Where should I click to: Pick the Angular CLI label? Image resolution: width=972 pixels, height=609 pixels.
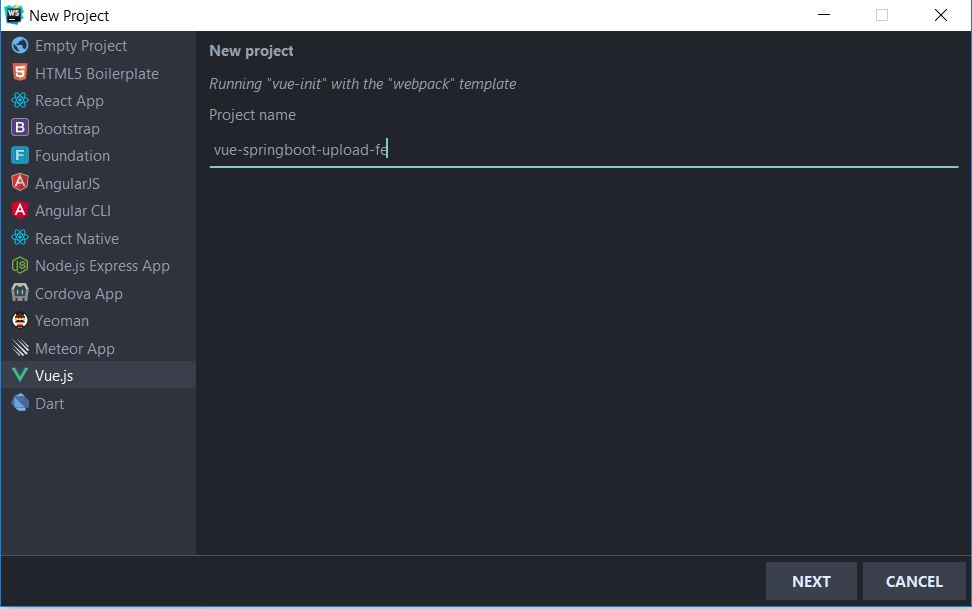point(73,211)
